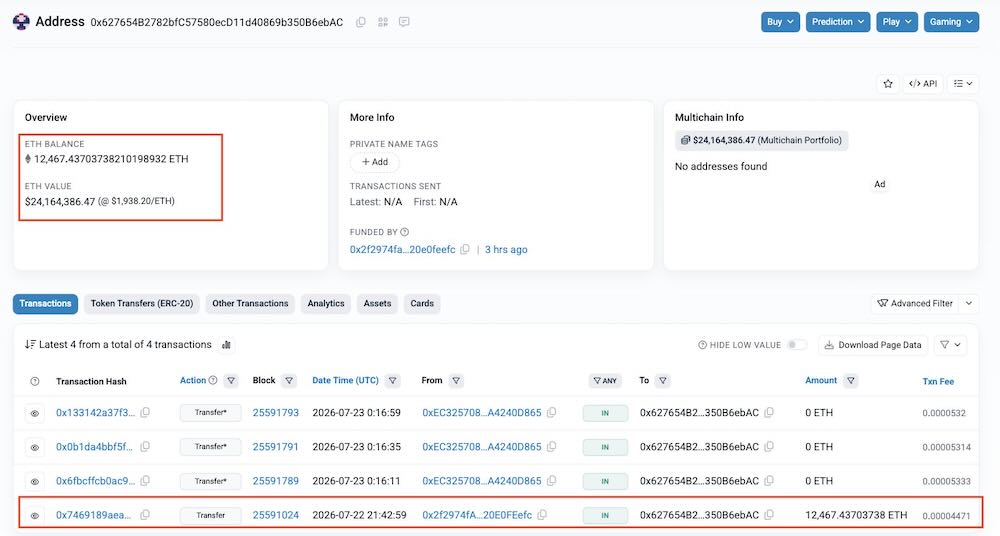This screenshot has width=1000, height=536.
Task: Click the Download Page Data button
Action: (x=873, y=345)
